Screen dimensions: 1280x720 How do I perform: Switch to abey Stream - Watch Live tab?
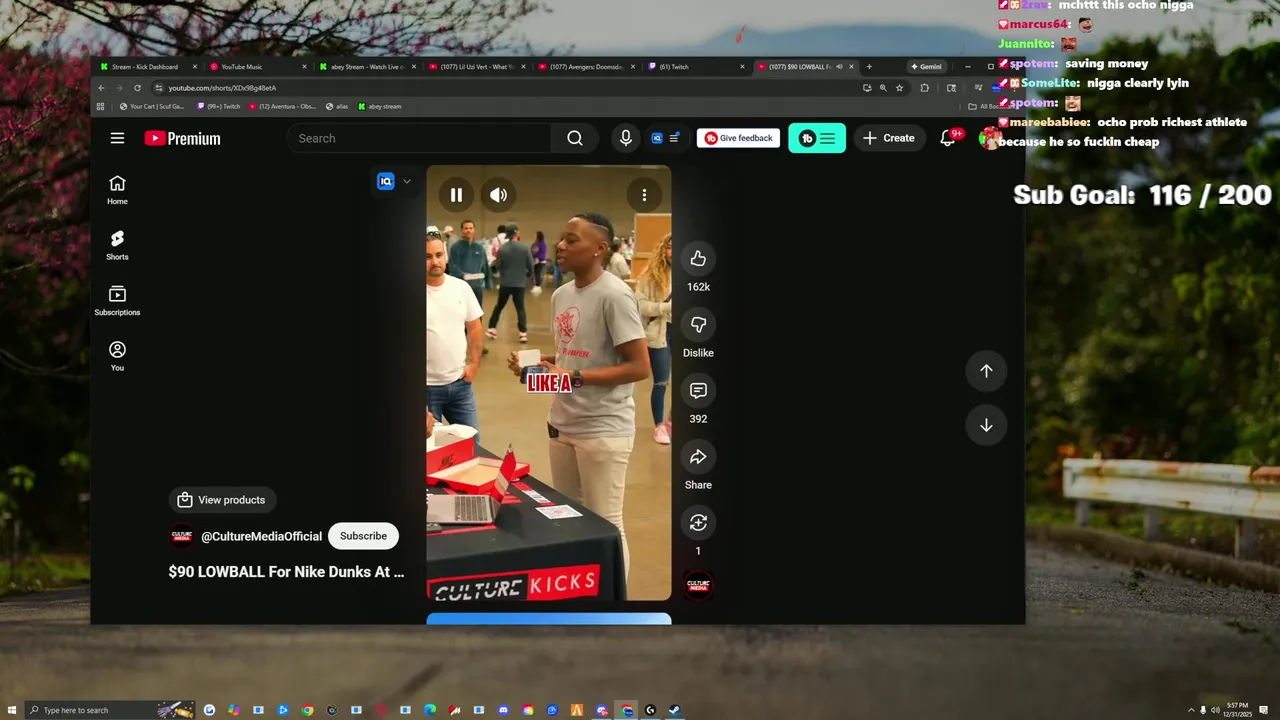tap(366, 67)
